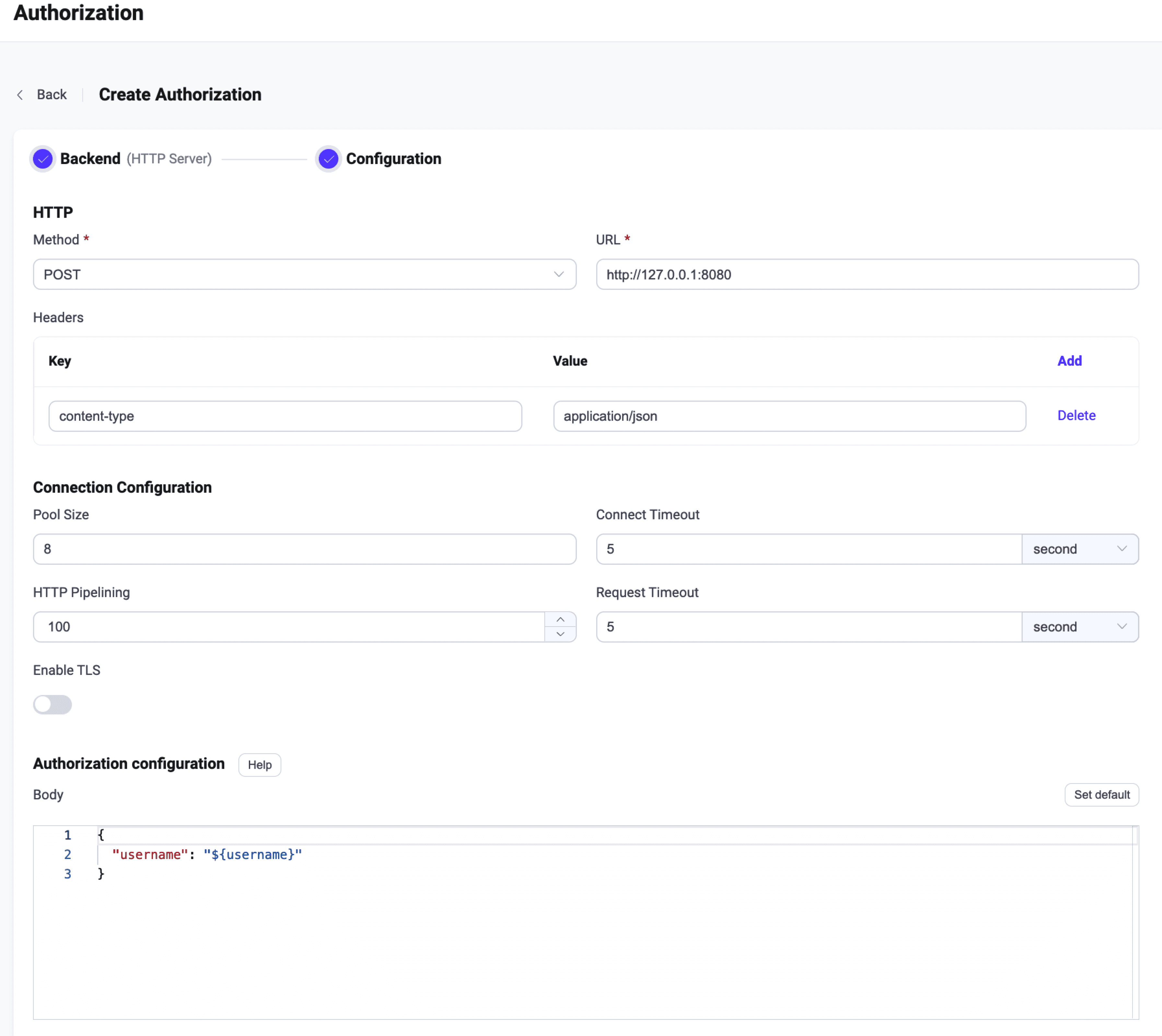The image size is (1162, 1036).
Task: Click the Configuration step checkmark icon
Action: coord(328,159)
